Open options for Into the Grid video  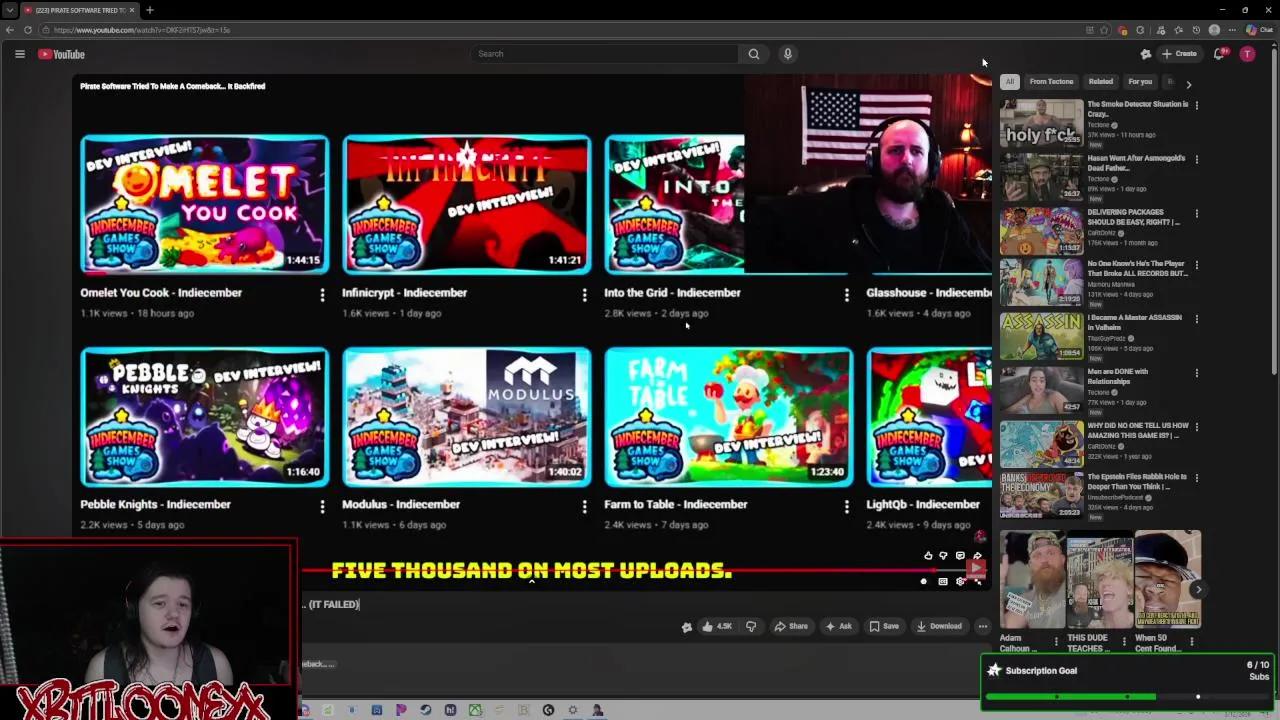click(x=846, y=295)
